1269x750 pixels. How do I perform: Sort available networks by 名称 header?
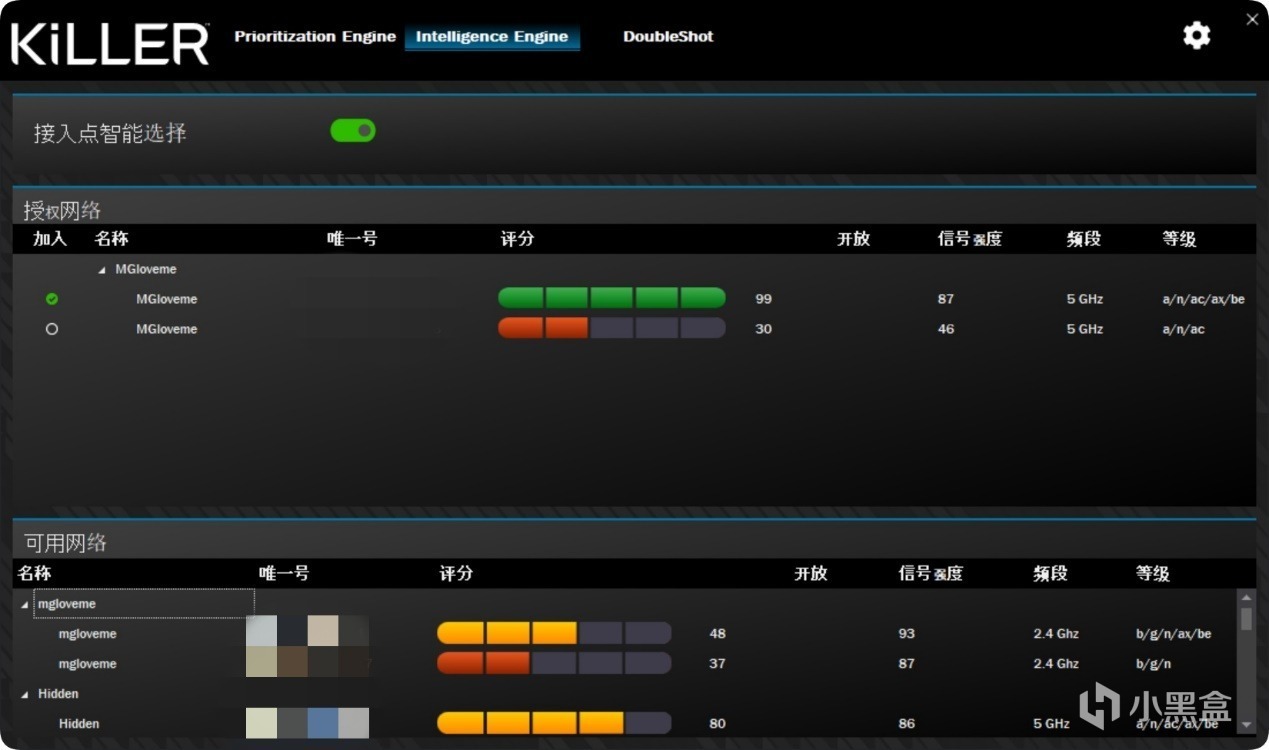34,574
